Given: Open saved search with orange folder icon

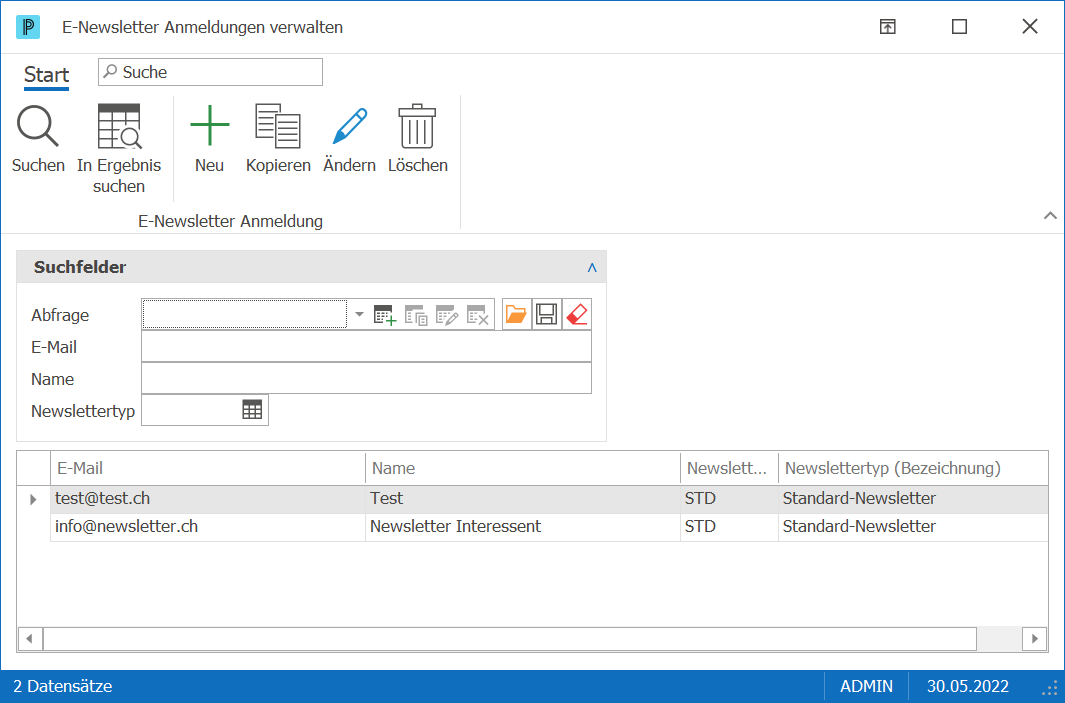Looking at the screenshot, I should coord(516,314).
